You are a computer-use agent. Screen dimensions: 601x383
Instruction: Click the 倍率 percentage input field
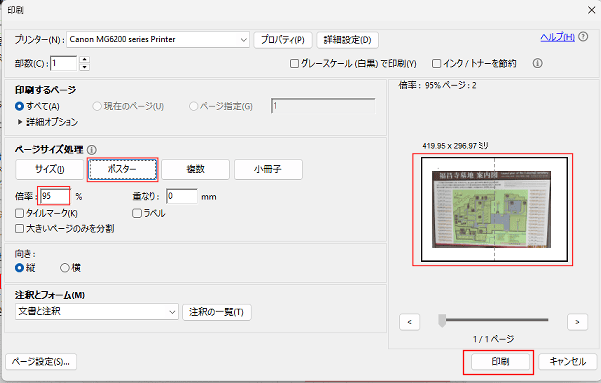point(55,196)
